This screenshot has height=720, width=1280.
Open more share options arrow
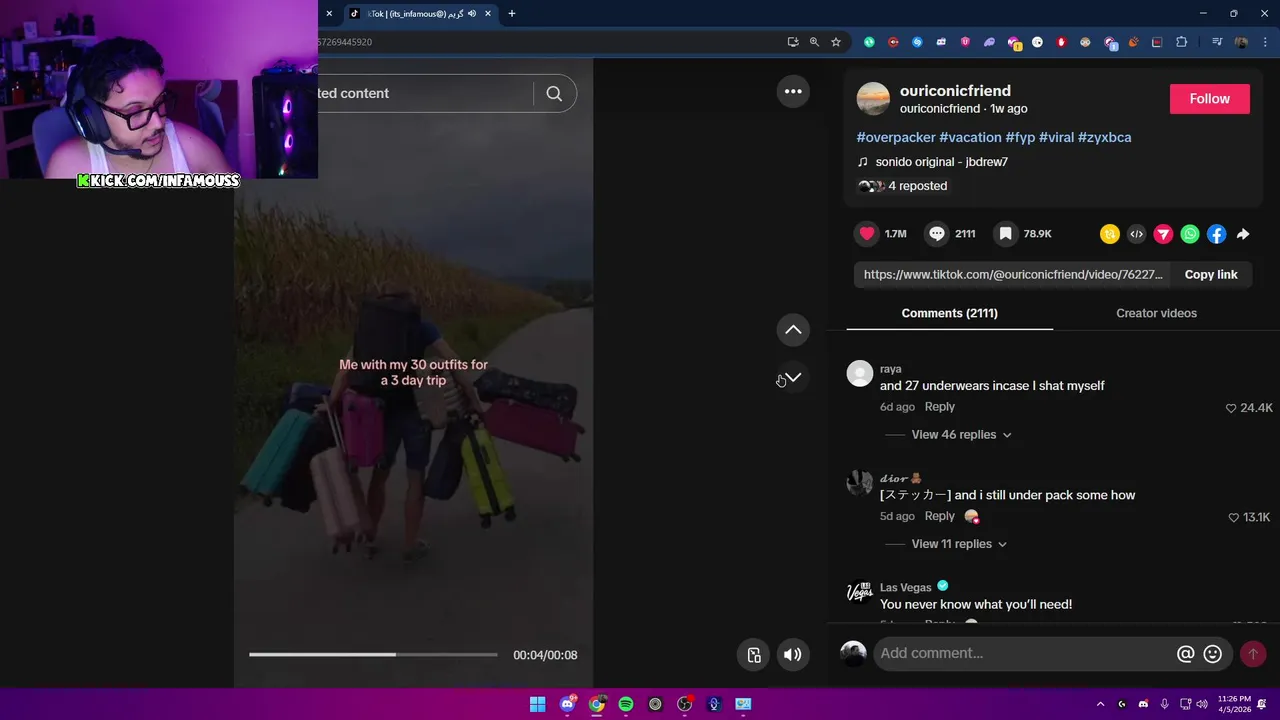click(x=1243, y=234)
